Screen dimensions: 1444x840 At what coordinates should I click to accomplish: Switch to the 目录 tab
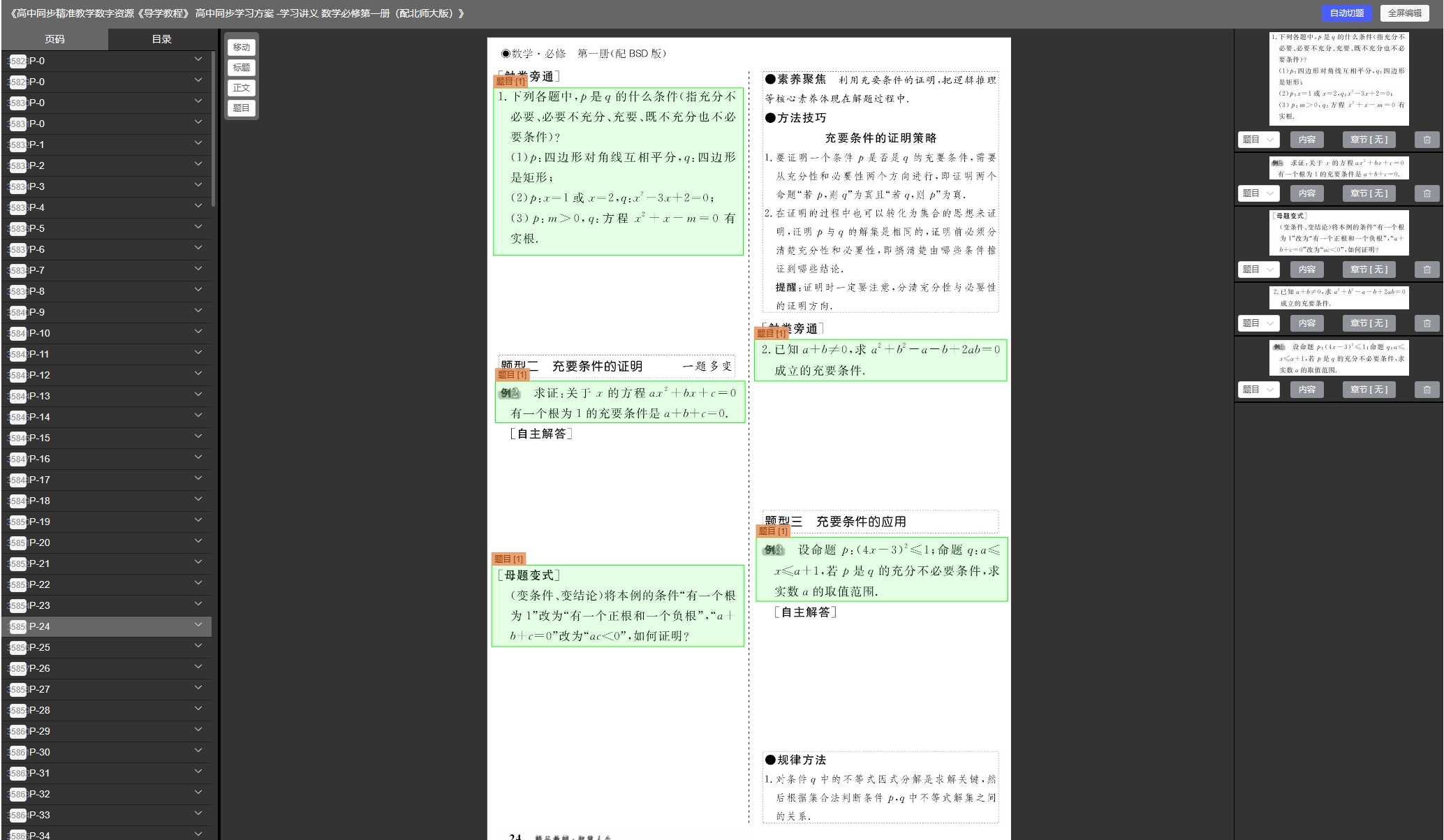pyautogui.click(x=161, y=39)
